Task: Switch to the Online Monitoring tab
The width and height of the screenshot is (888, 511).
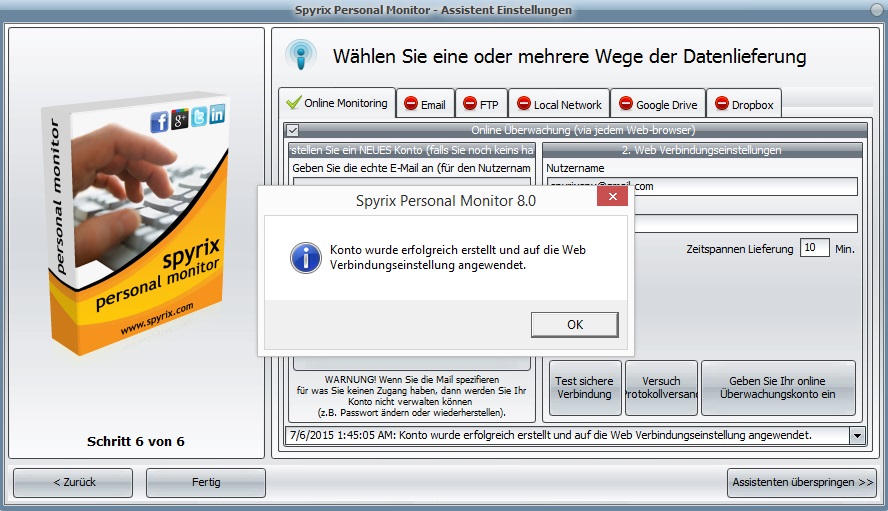Action: coord(338,103)
